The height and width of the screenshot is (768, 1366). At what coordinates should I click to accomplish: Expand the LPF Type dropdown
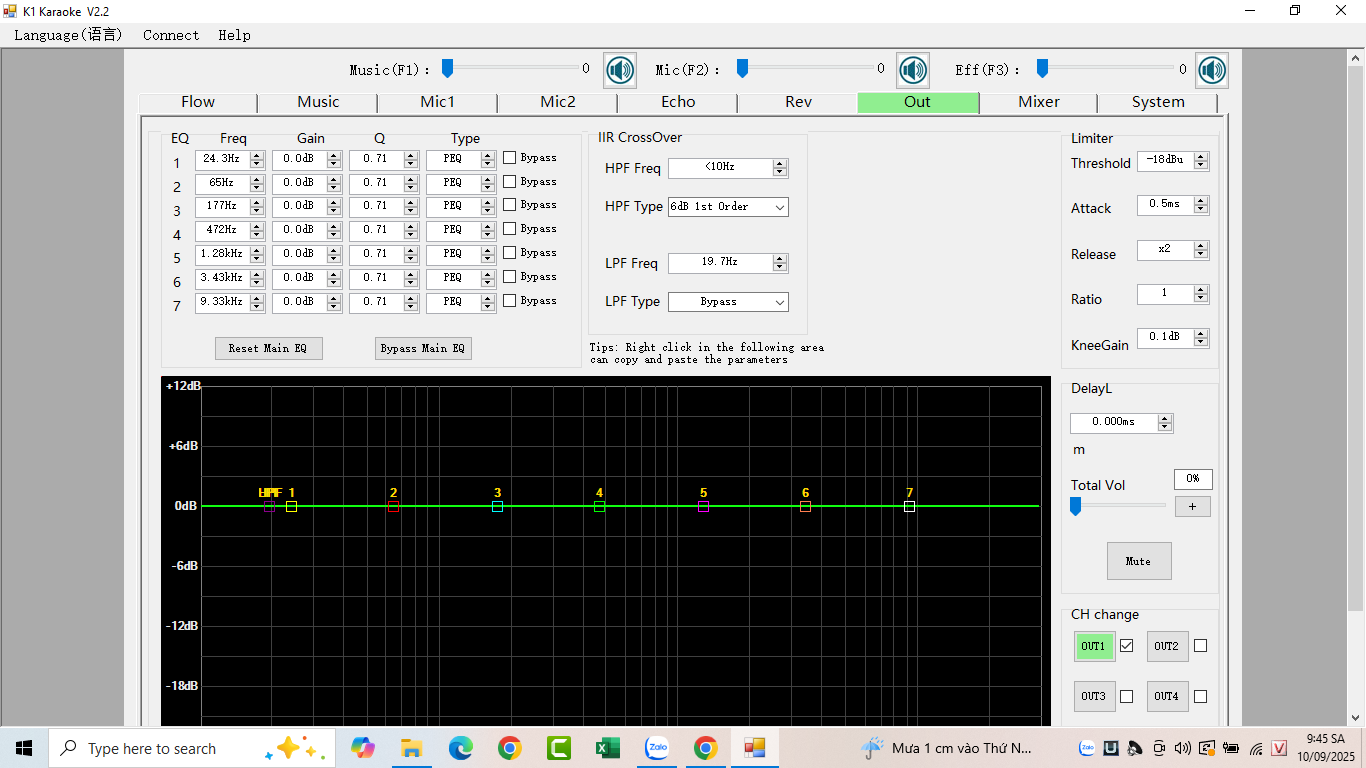[x=728, y=302]
